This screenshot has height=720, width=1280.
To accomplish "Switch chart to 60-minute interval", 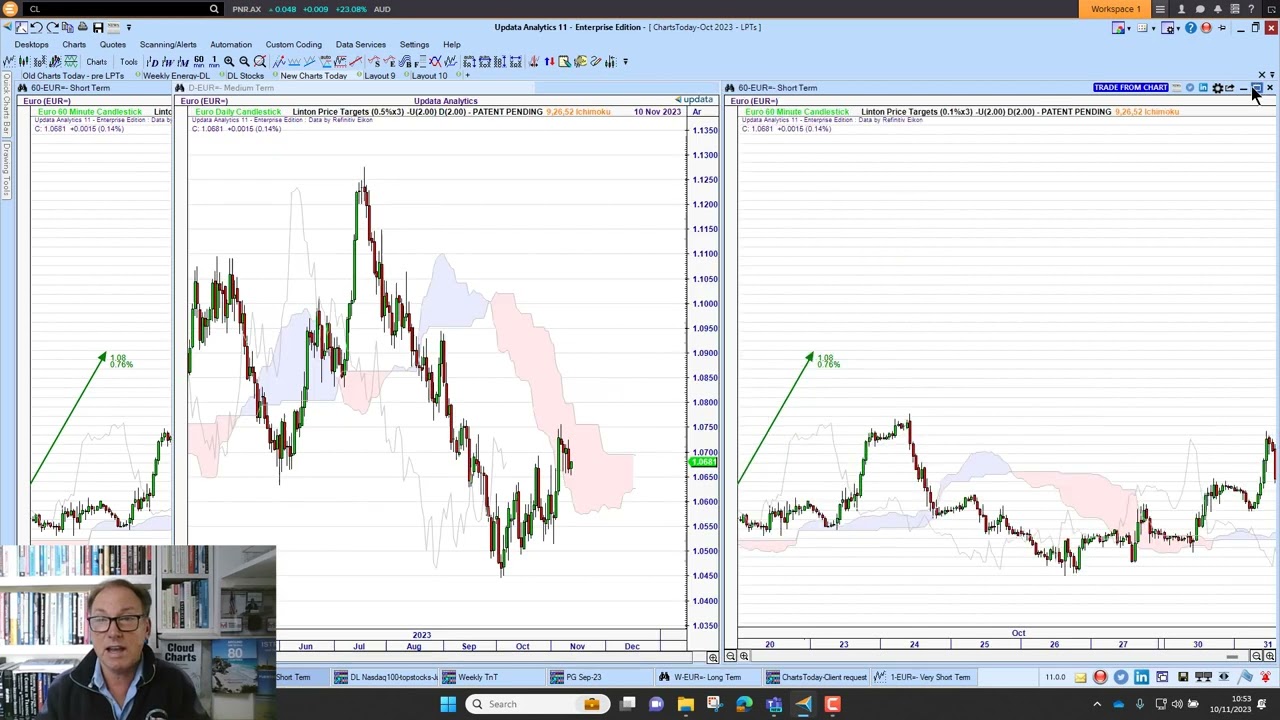I will pos(199,62).
